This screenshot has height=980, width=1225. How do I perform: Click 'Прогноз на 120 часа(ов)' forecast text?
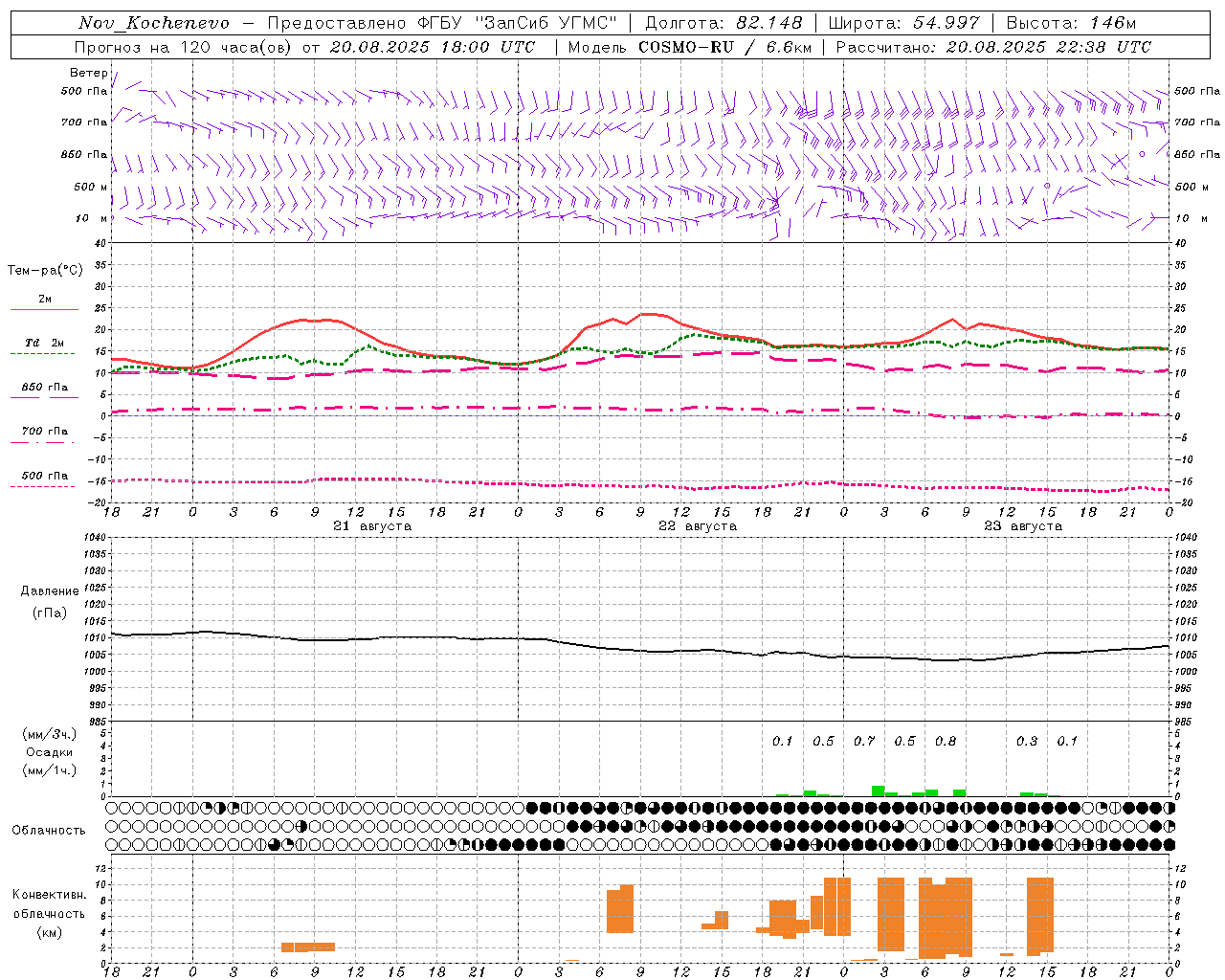click(x=185, y=47)
